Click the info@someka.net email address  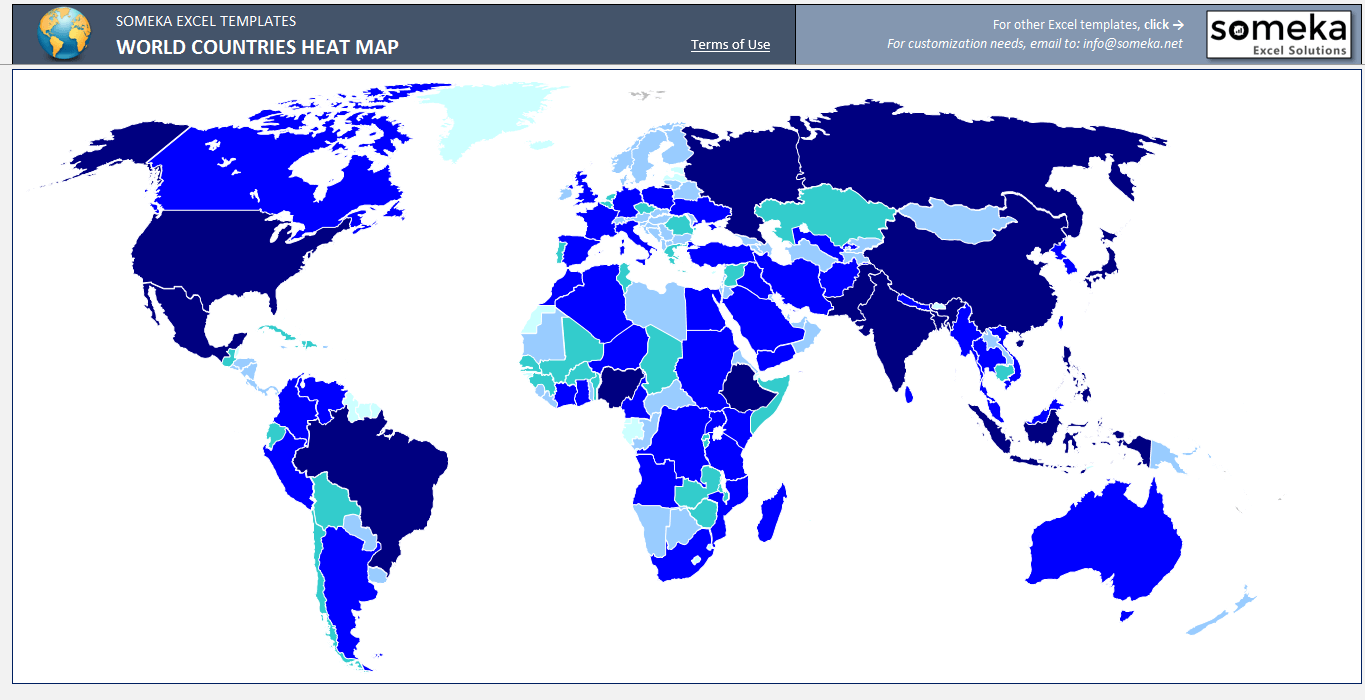[x=1132, y=44]
